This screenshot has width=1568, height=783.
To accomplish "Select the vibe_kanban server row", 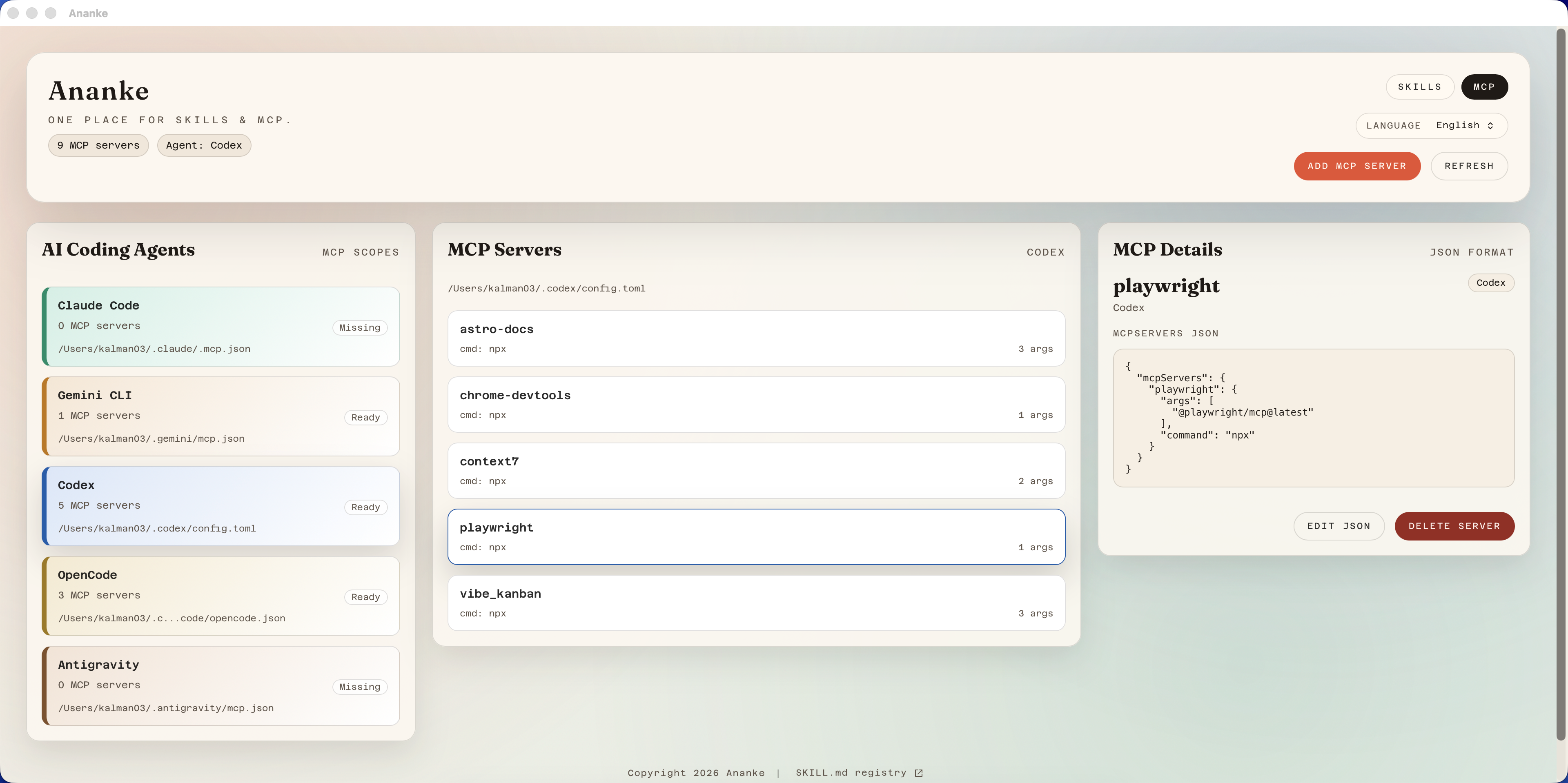I will (x=755, y=603).
